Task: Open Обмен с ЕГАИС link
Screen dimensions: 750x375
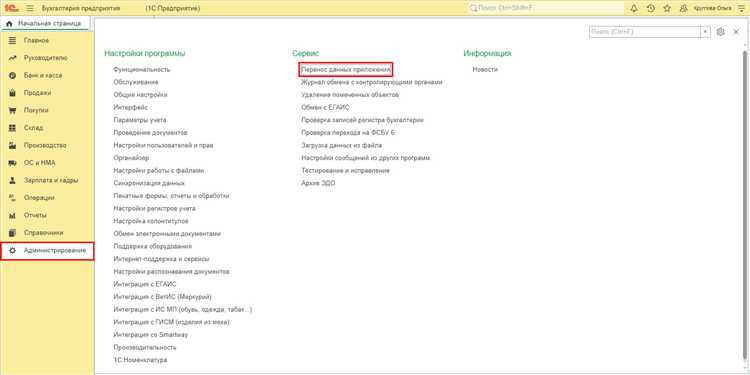Action: pyautogui.click(x=325, y=108)
